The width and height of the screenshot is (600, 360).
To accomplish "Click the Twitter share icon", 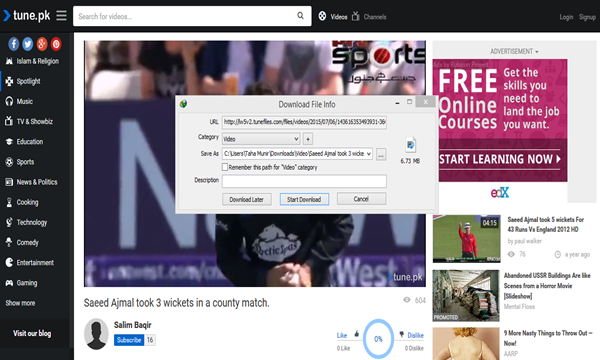I will click(x=28, y=44).
